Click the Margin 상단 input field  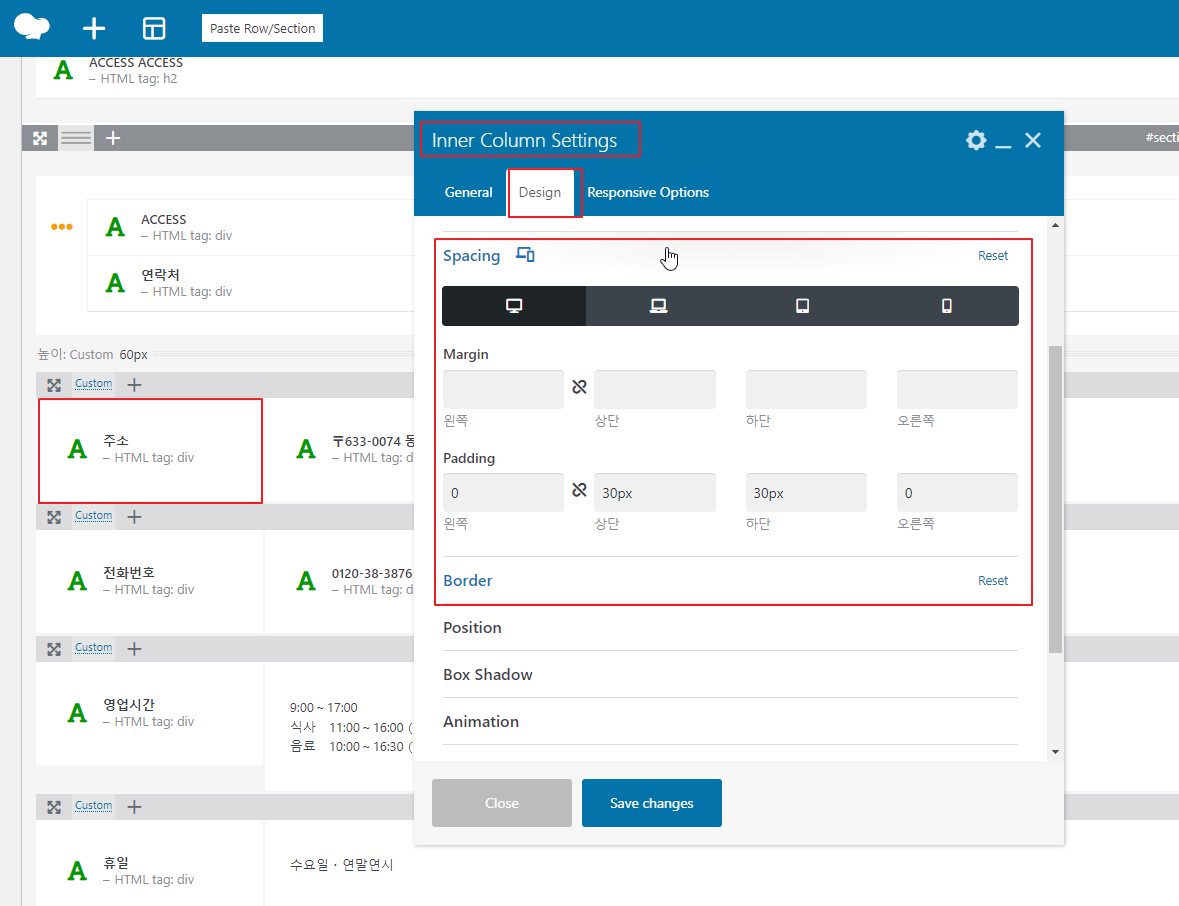pyautogui.click(x=655, y=389)
